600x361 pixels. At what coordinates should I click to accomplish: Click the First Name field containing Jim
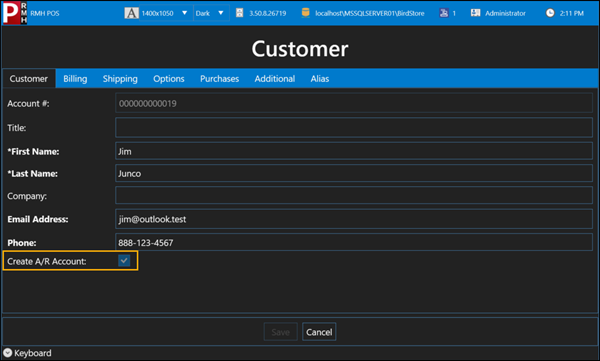(x=354, y=151)
